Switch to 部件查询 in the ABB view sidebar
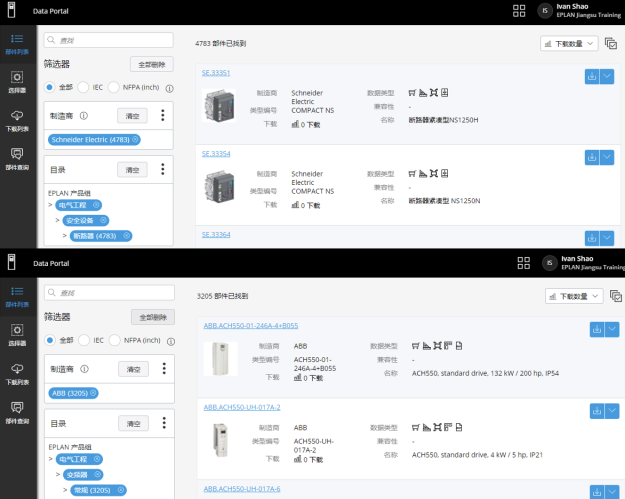This screenshot has width=625, height=499. coord(15,410)
